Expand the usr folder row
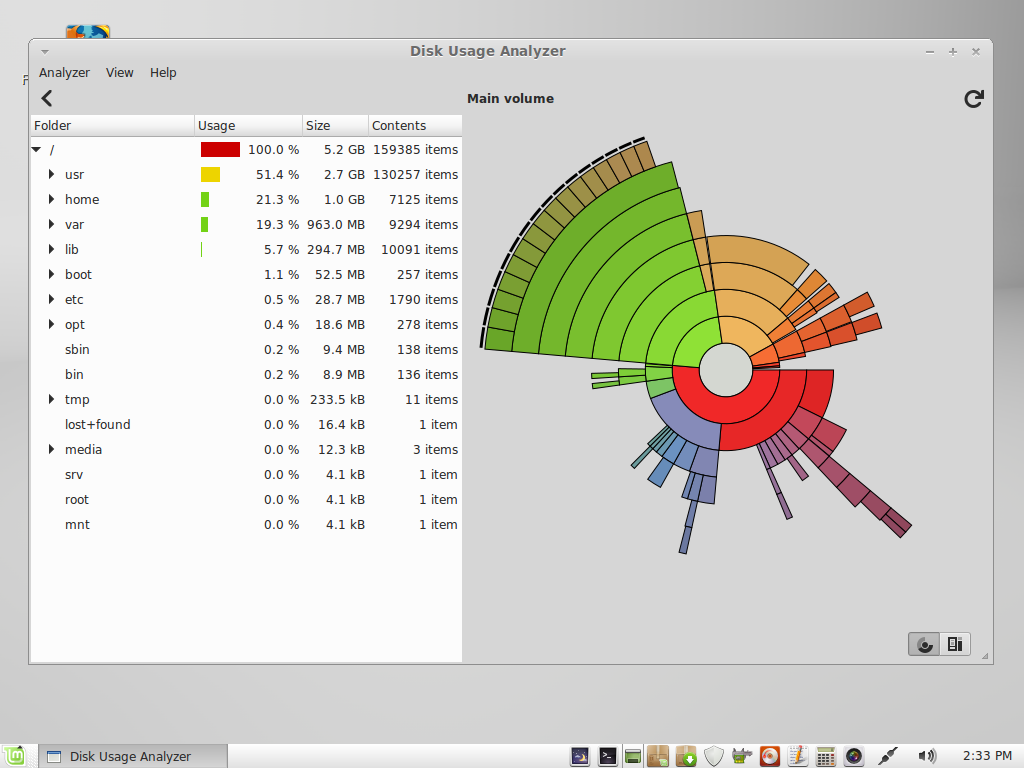 click(x=52, y=175)
